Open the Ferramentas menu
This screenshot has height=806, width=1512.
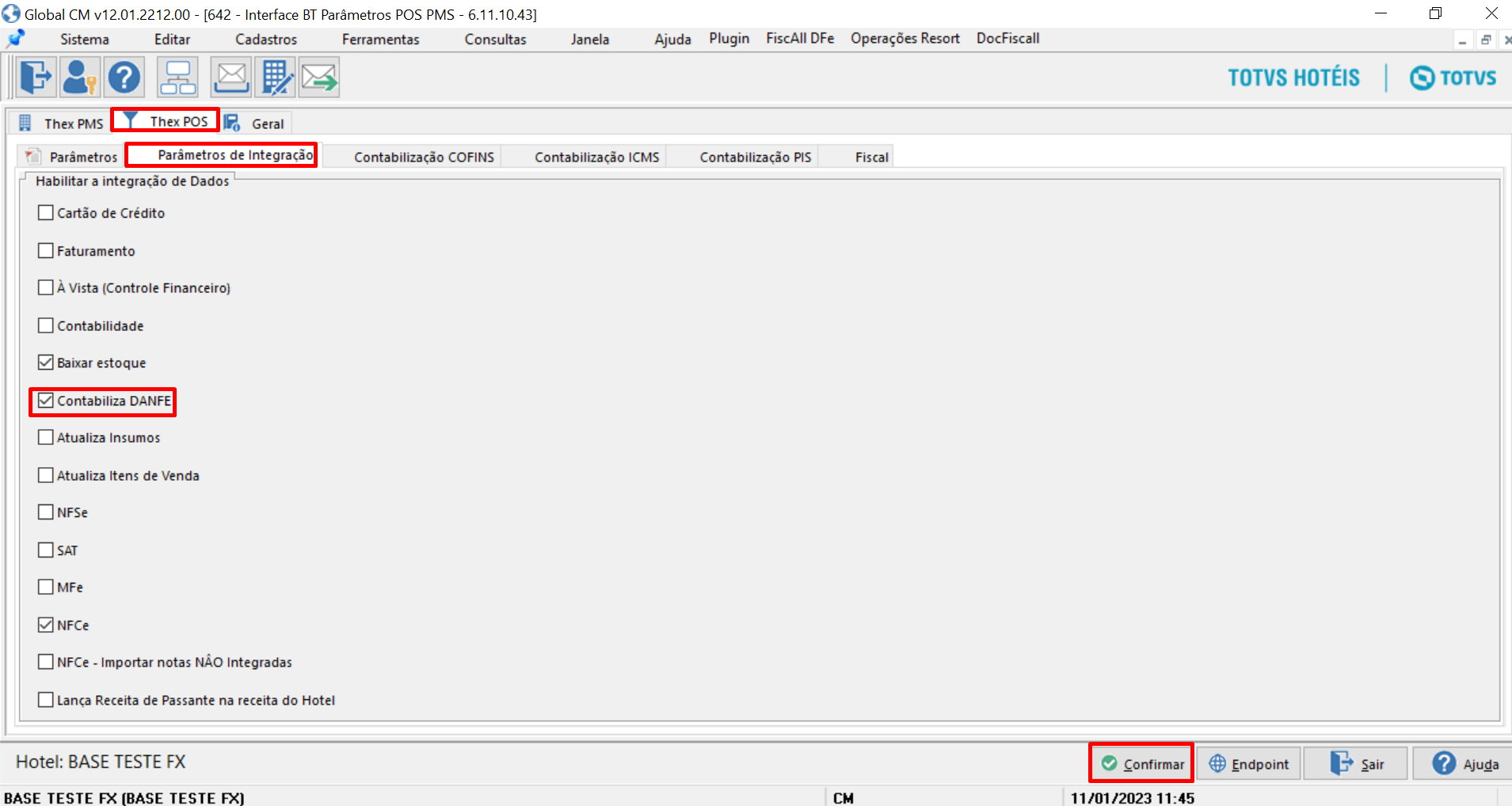[x=380, y=39]
